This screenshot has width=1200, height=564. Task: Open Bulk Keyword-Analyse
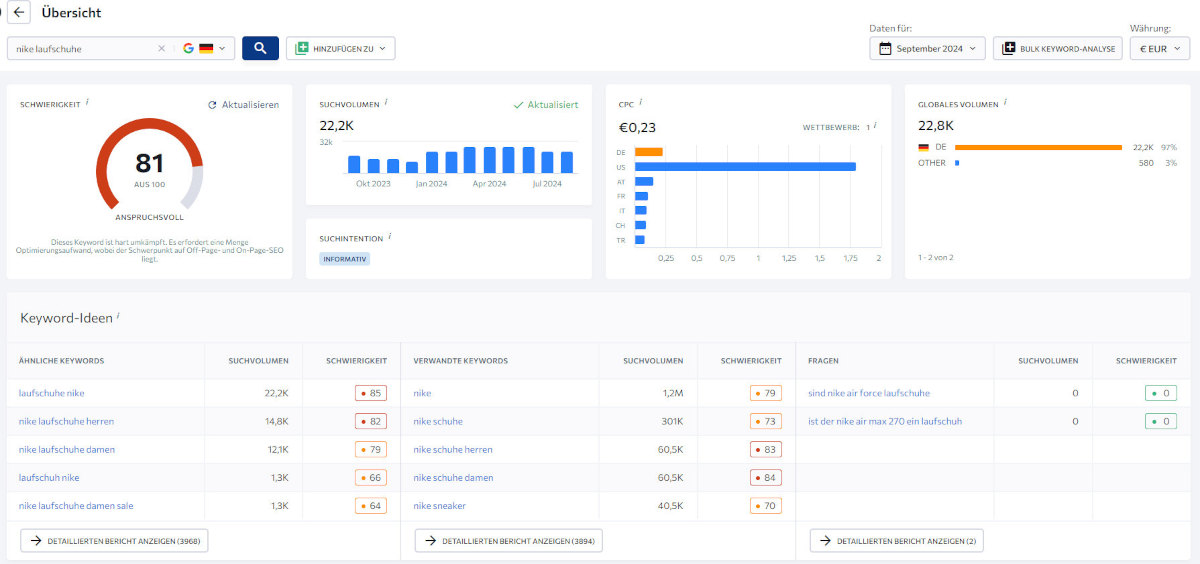point(1057,48)
